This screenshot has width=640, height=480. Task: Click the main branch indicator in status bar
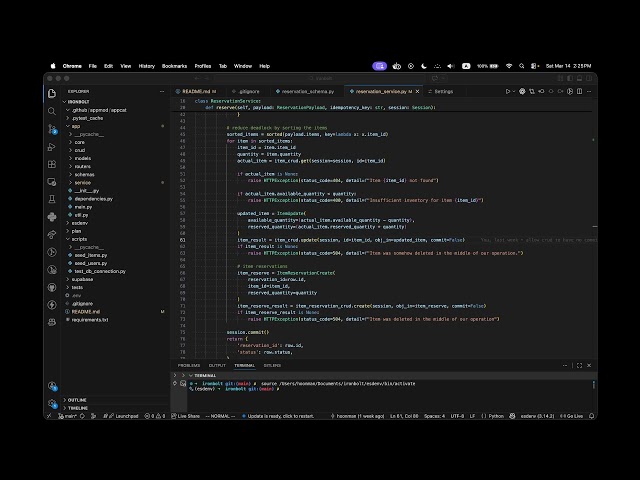click(x=68, y=416)
